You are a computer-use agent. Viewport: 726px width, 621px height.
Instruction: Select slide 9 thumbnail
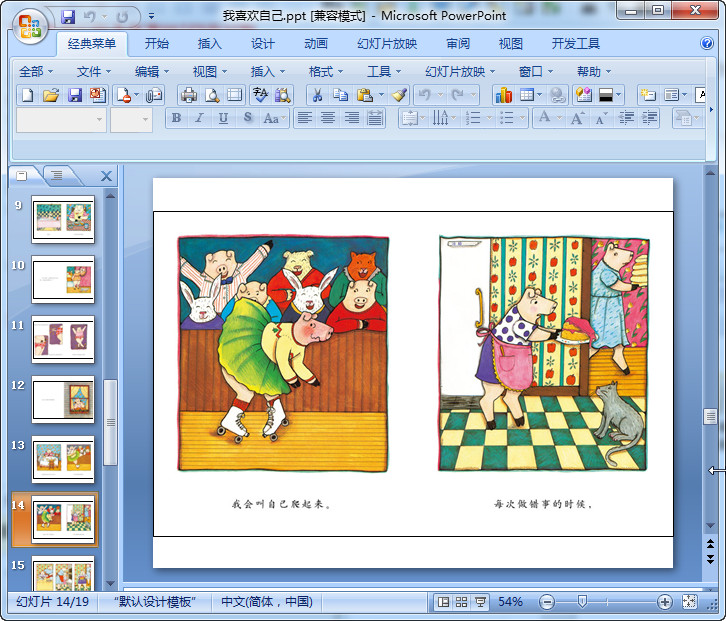(63, 219)
